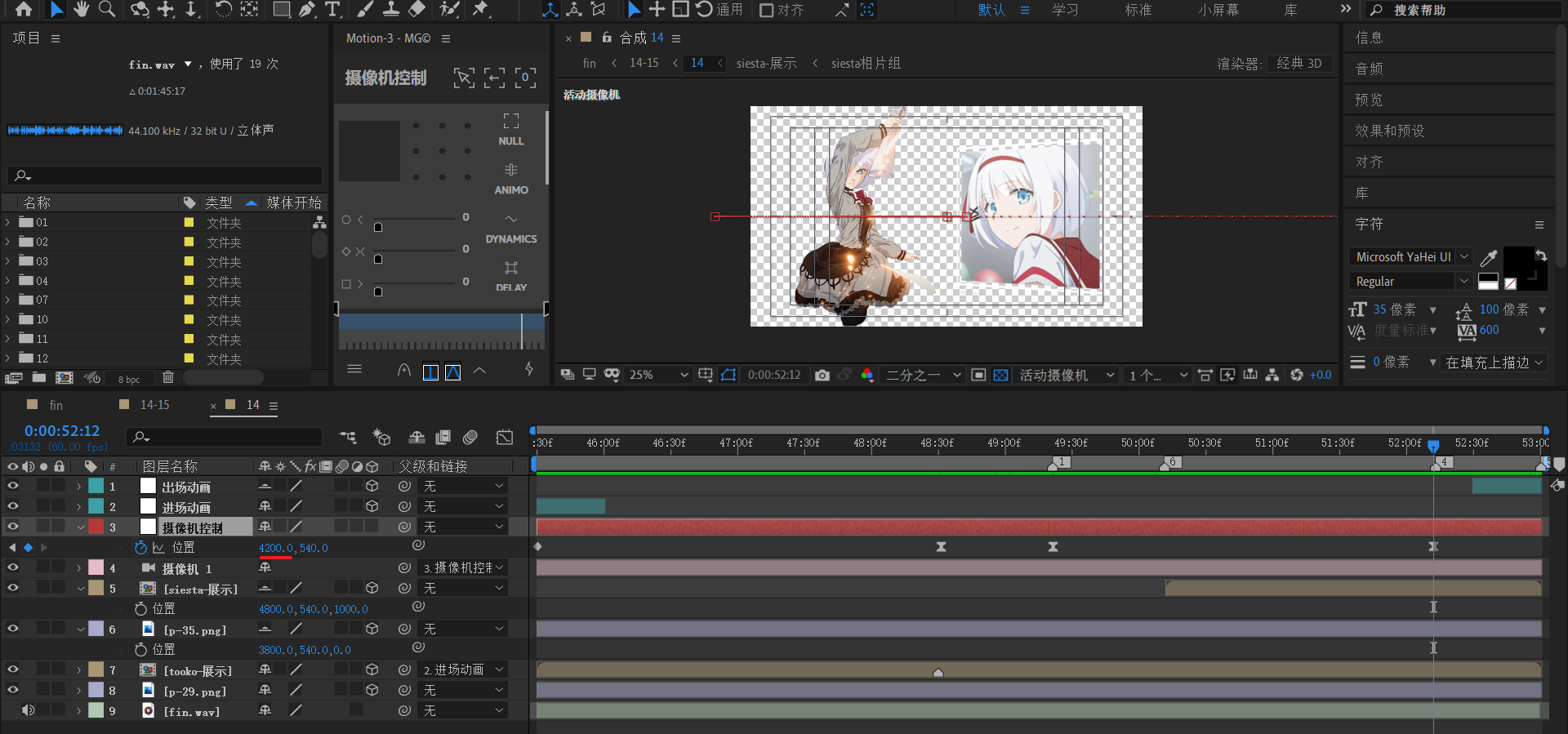1568x734 pixels.
Task: Click the text fill color swatch
Action: 1518,261
